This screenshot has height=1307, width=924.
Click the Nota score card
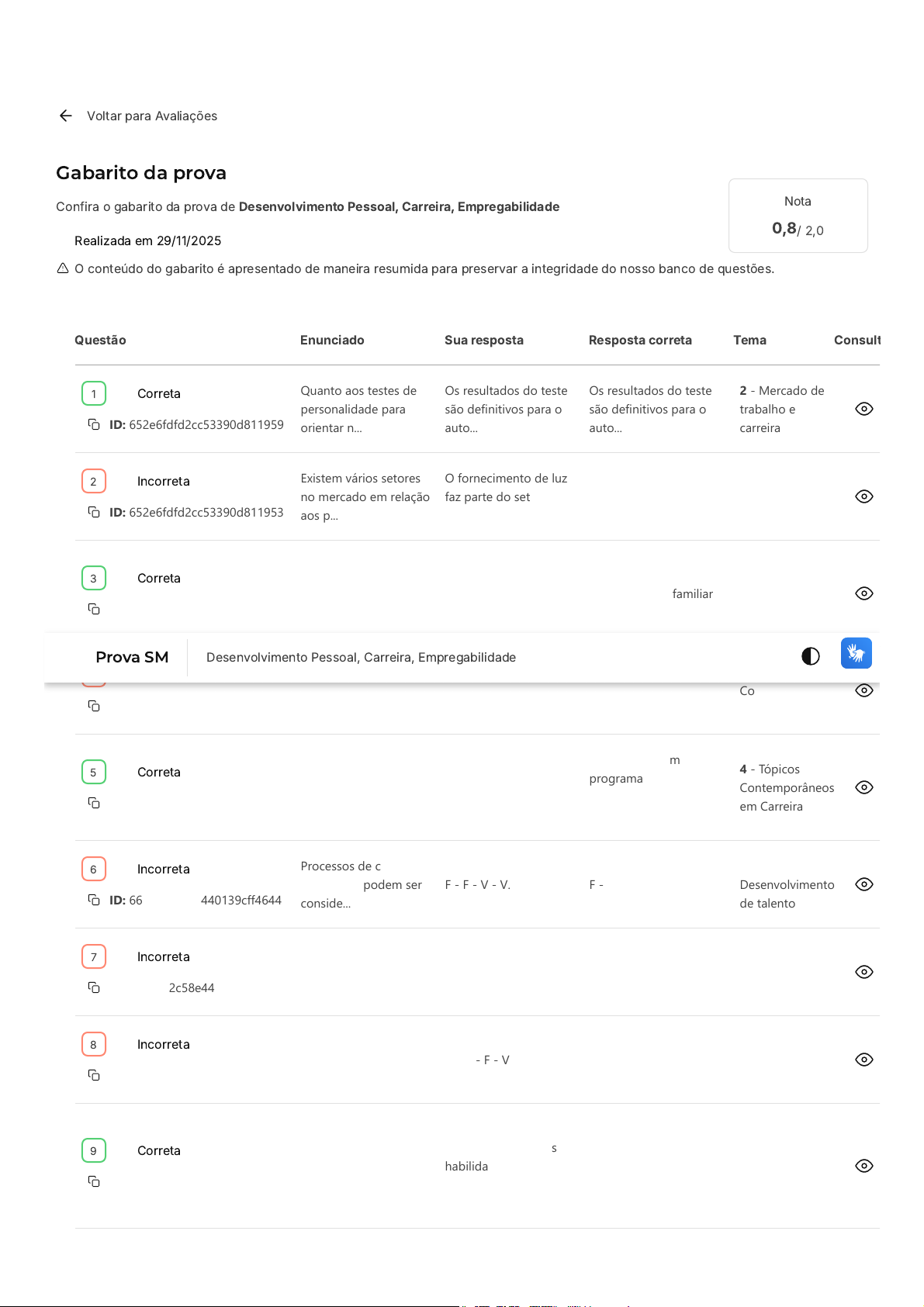(798, 216)
